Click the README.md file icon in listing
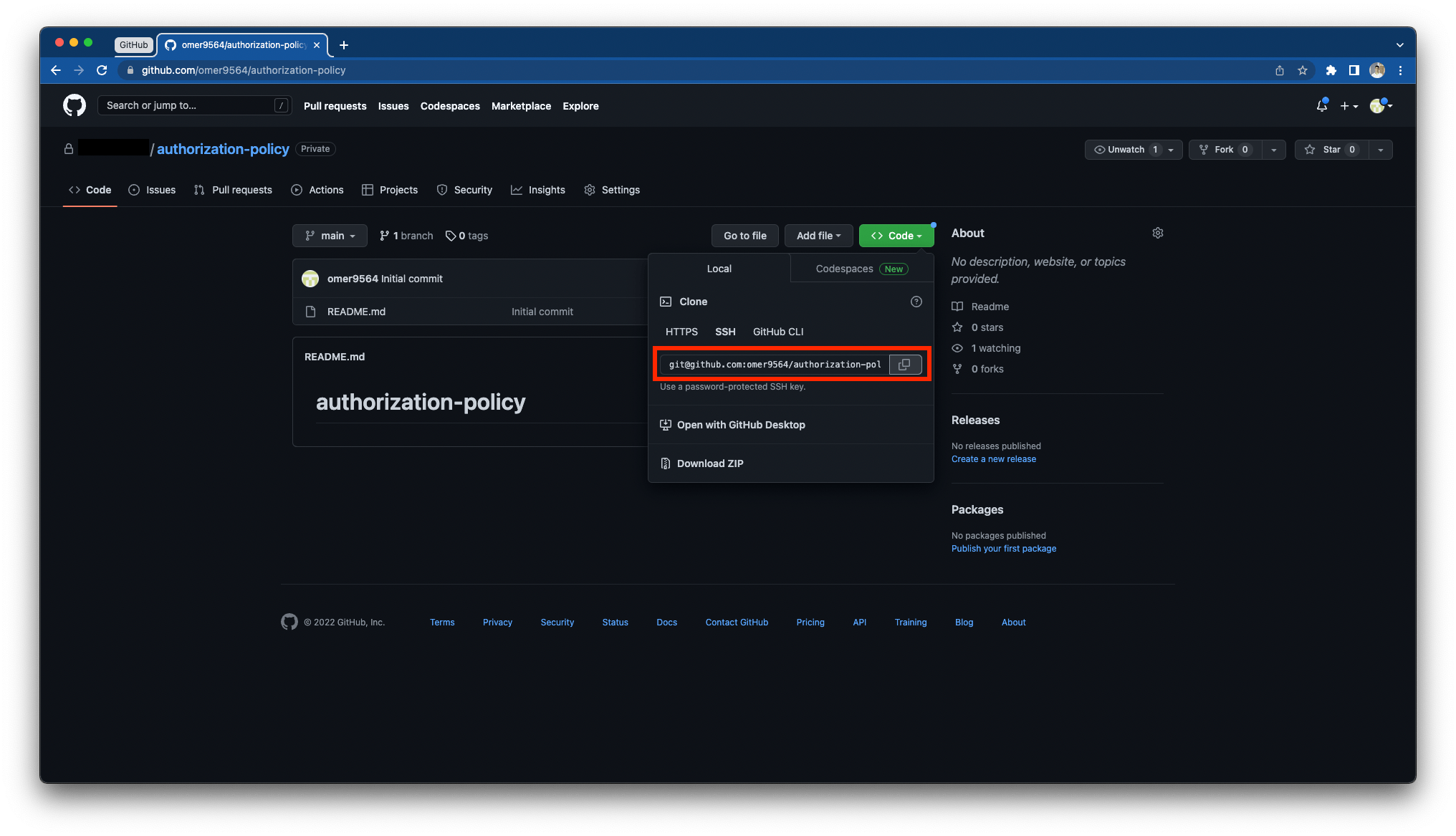Viewport: 1456px width, 836px height. (x=311, y=311)
